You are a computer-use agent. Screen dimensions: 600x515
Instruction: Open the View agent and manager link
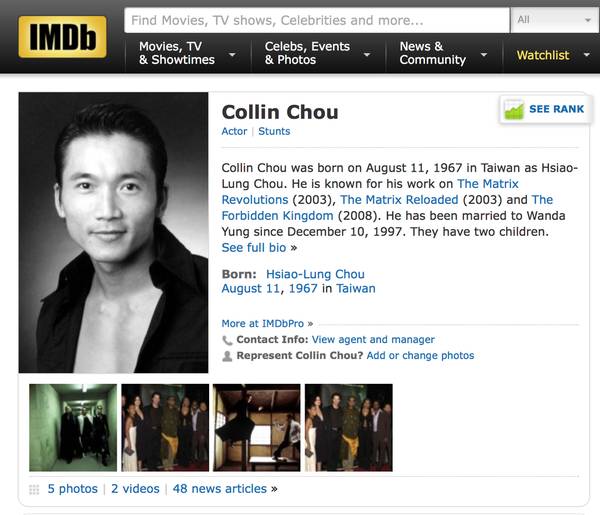click(373, 339)
